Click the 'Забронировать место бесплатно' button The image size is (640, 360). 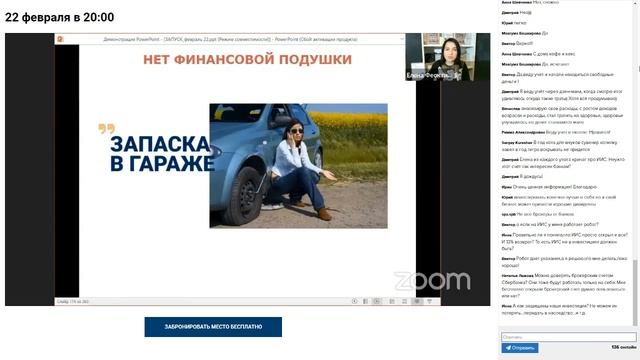click(213, 327)
